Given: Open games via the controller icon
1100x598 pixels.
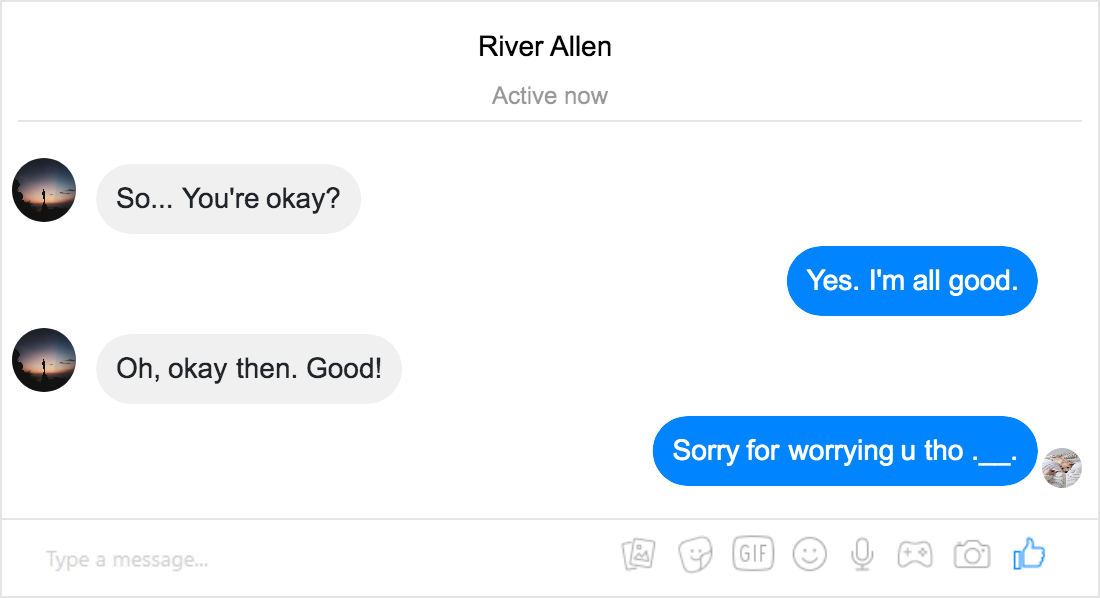Looking at the screenshot, I should (915, 554).
